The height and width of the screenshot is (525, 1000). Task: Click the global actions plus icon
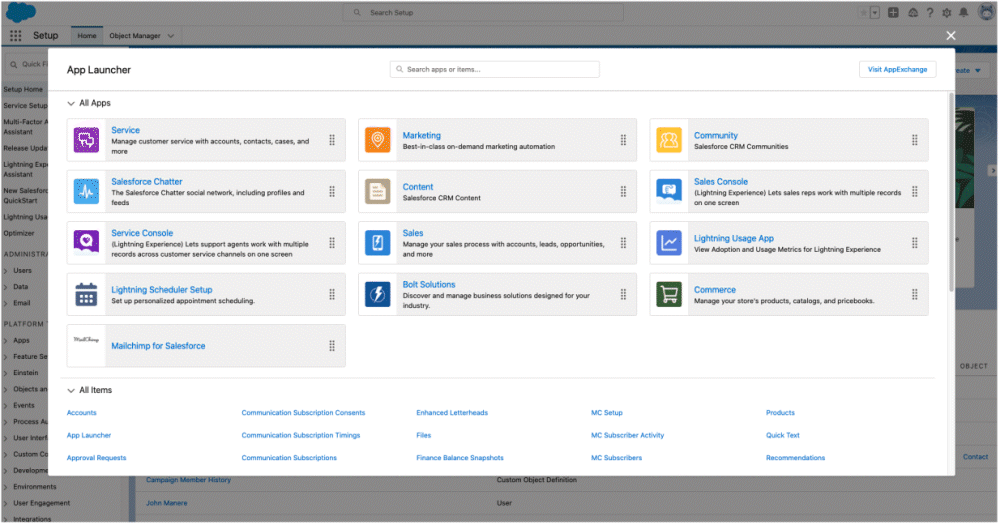pyautogui.click(x=893, y=13)
